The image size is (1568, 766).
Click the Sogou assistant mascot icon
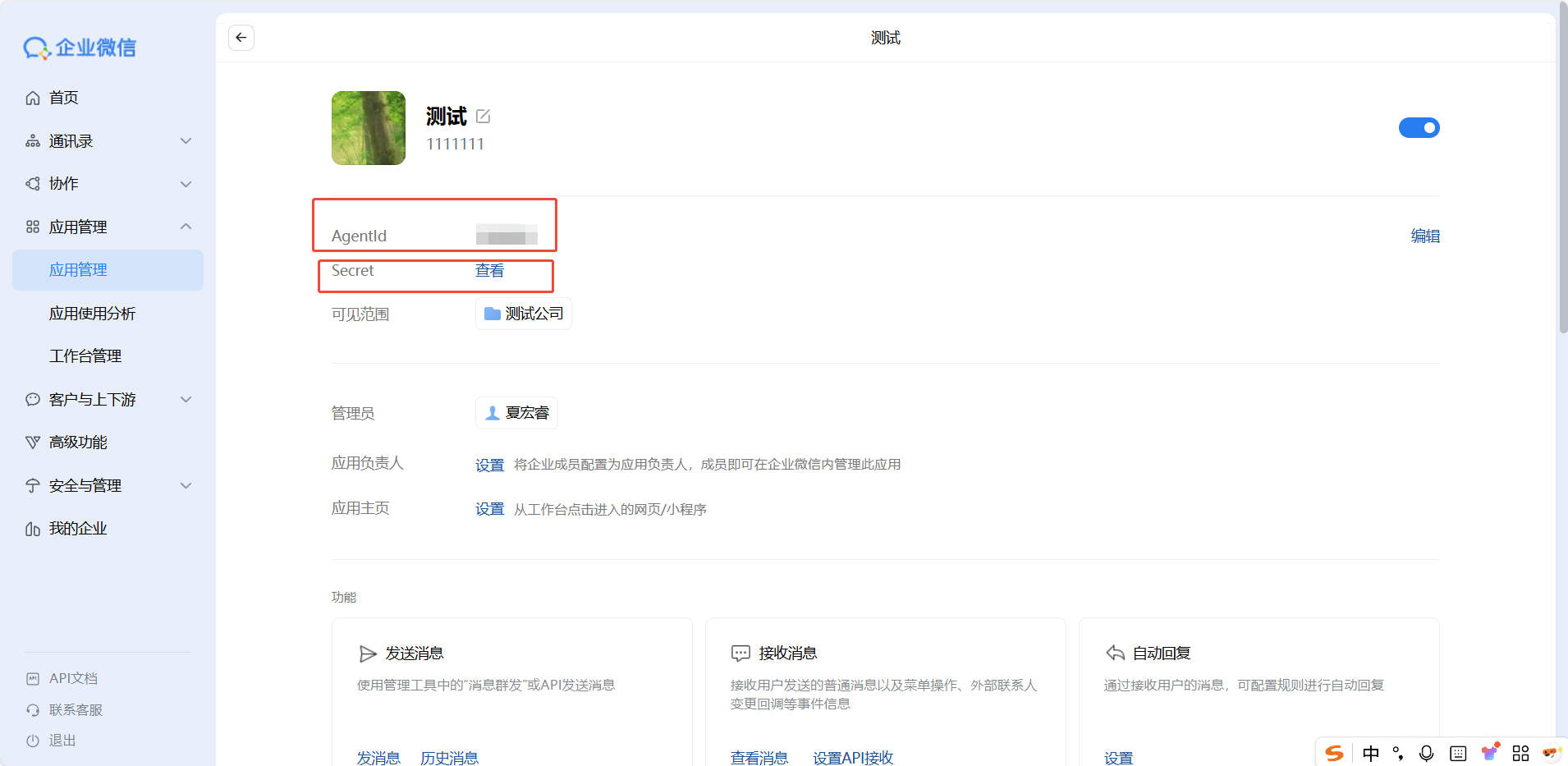click(x=1550, y=753)
